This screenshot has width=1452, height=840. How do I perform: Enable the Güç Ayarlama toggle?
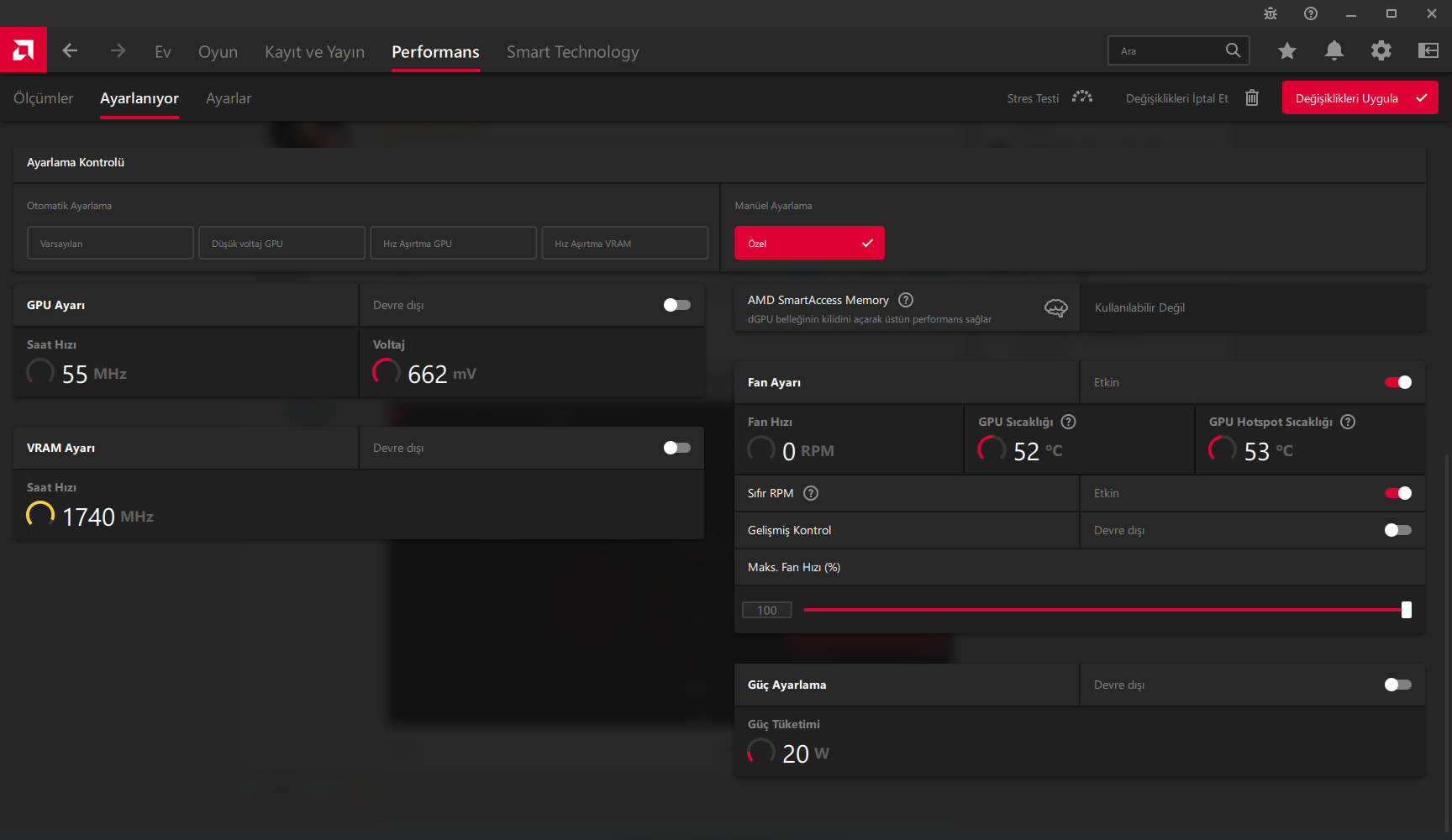[x=1398, y=685]
